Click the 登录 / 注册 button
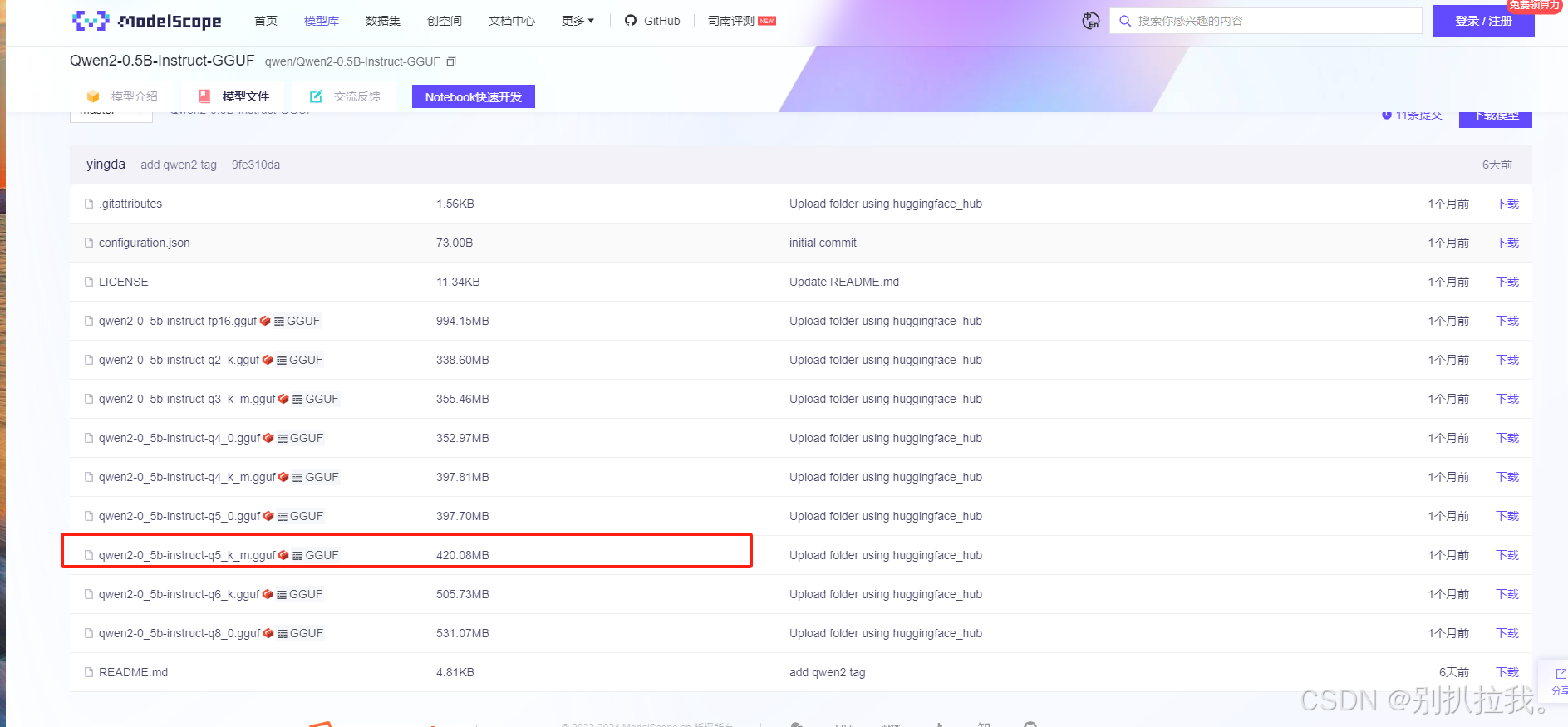 tap(1484, 21)
